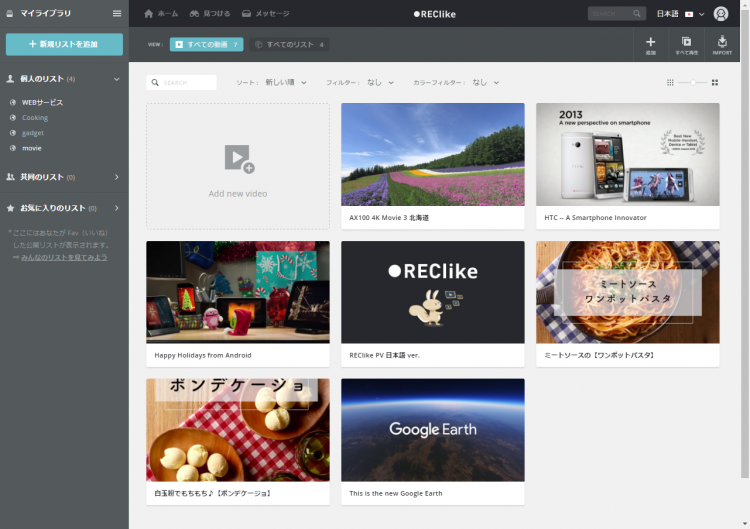Open the REClike PV 日本語 ver. thumbnail
Image resolution: width=750 pixels, height=529 pixels.
[433, 292]
